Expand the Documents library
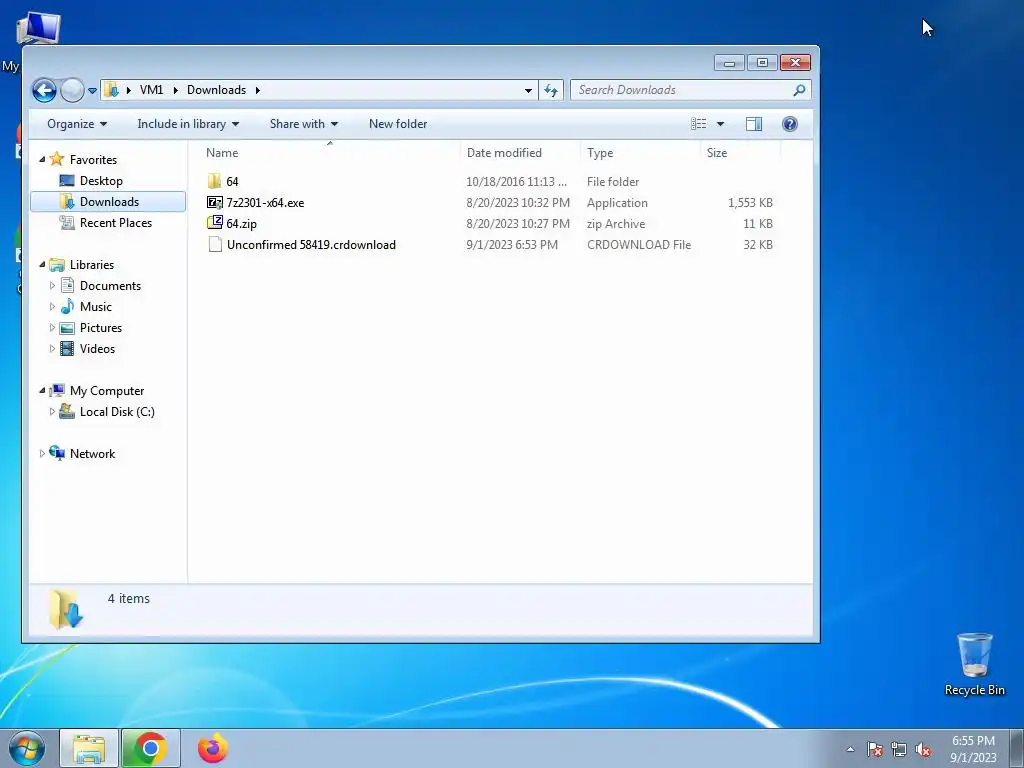The width and height of the screenshot is (1024, 768). (52, 285)
